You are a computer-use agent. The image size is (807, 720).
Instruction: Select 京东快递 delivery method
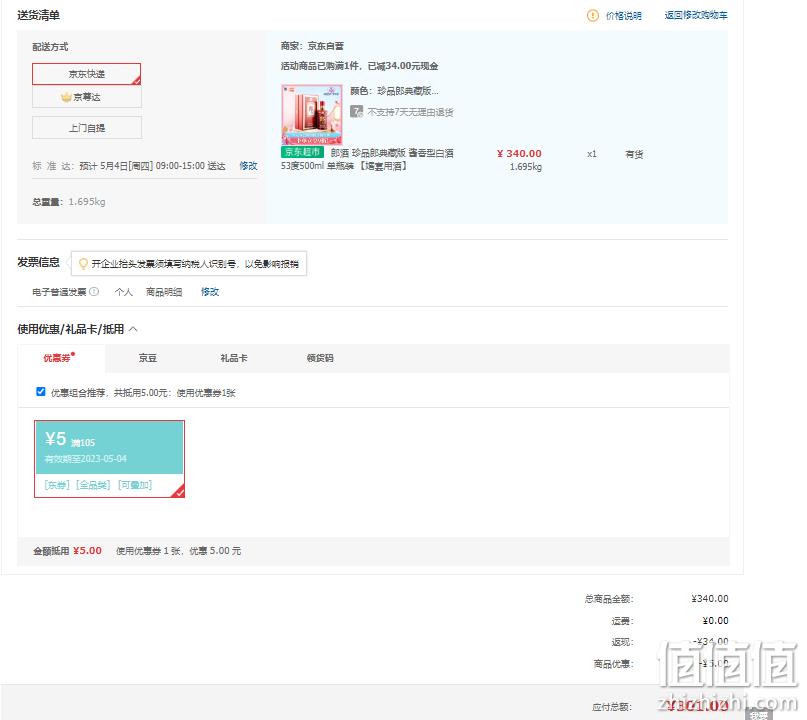[x=86, y=74]
